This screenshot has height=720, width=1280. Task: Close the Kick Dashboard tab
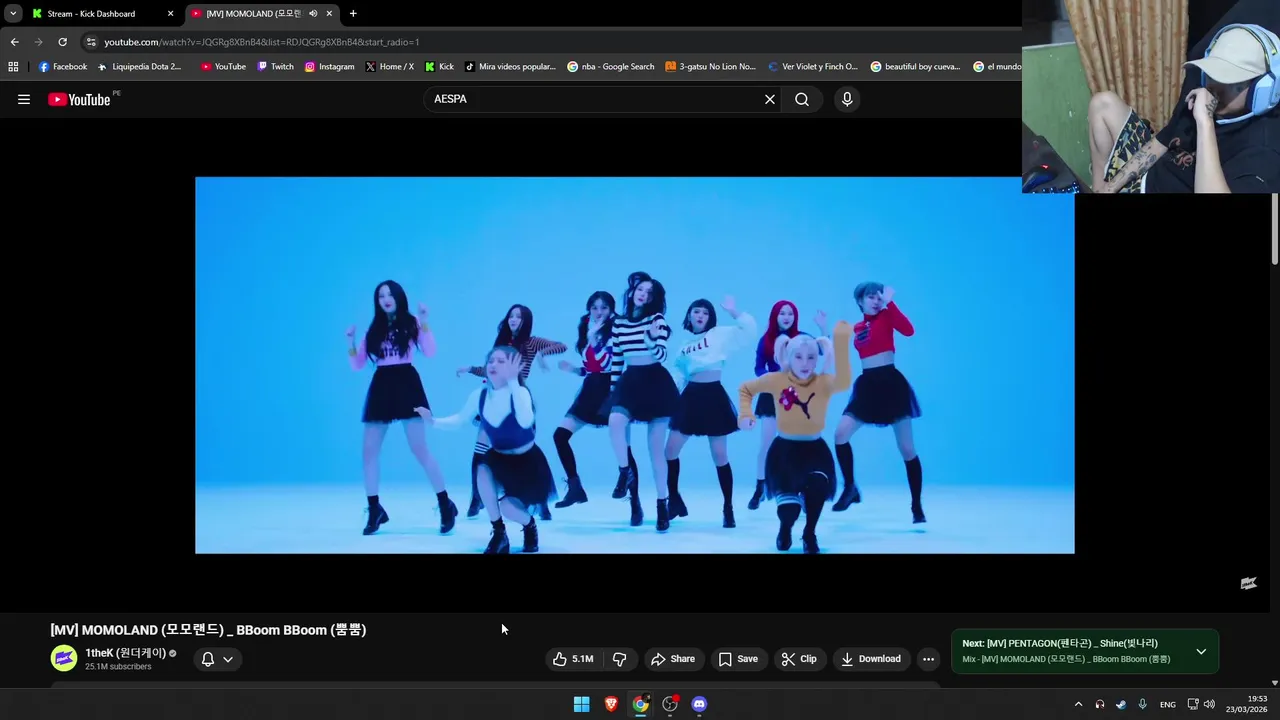pyautogui.click(x=170, y=14)
